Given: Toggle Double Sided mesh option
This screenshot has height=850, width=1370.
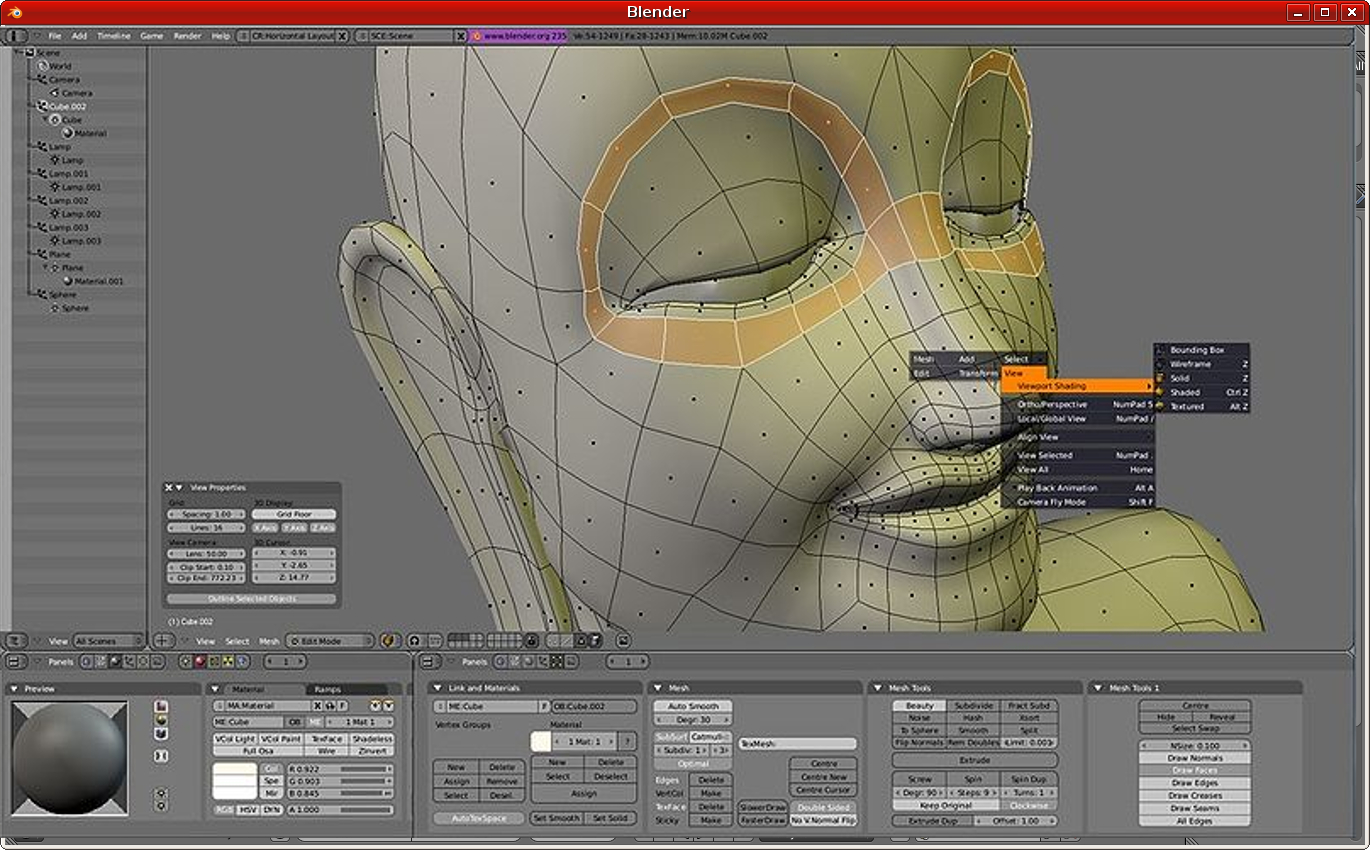Looking at the screenshot, I should point(824,807).
